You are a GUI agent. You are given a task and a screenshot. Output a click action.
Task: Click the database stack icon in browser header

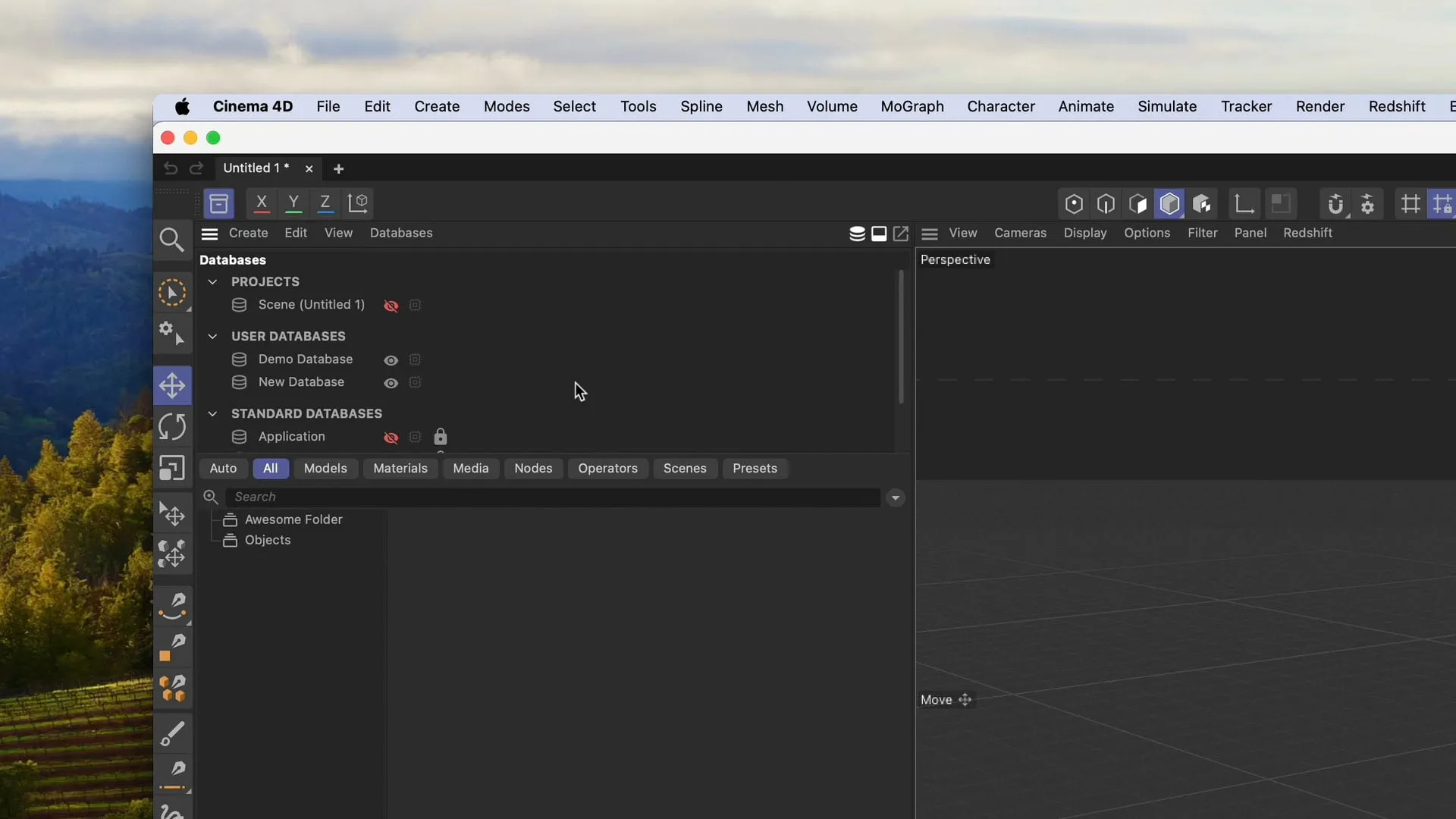pyautogui.click(x=857, y=234)
